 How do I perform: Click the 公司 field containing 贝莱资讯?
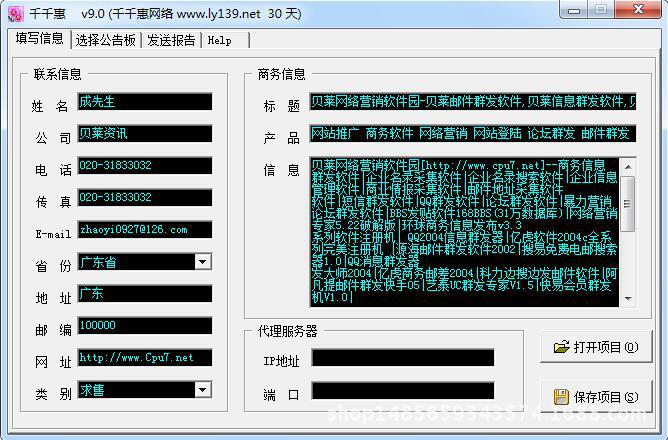click(145, 133)
